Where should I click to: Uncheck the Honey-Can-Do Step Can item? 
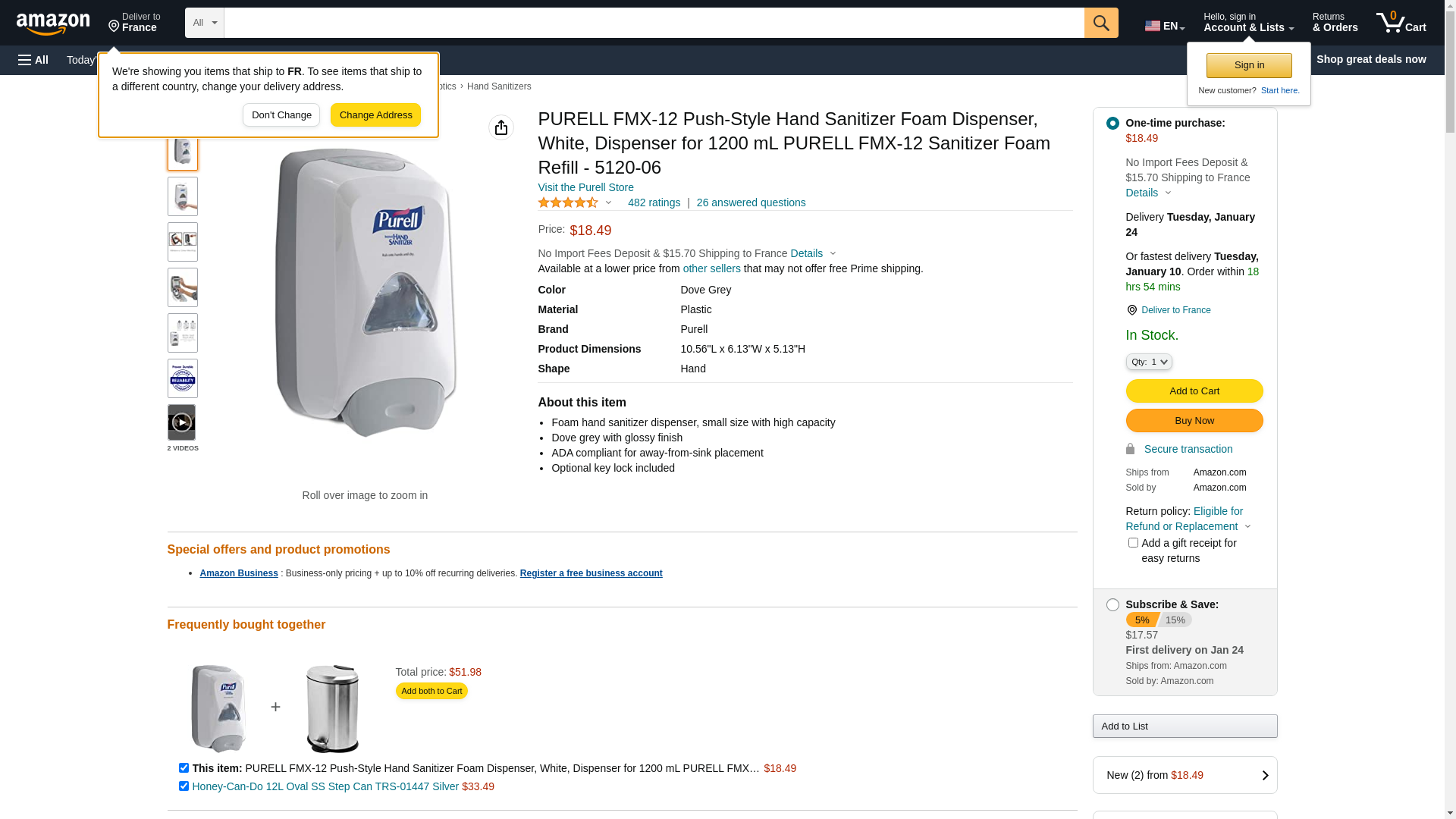[184, 786]
